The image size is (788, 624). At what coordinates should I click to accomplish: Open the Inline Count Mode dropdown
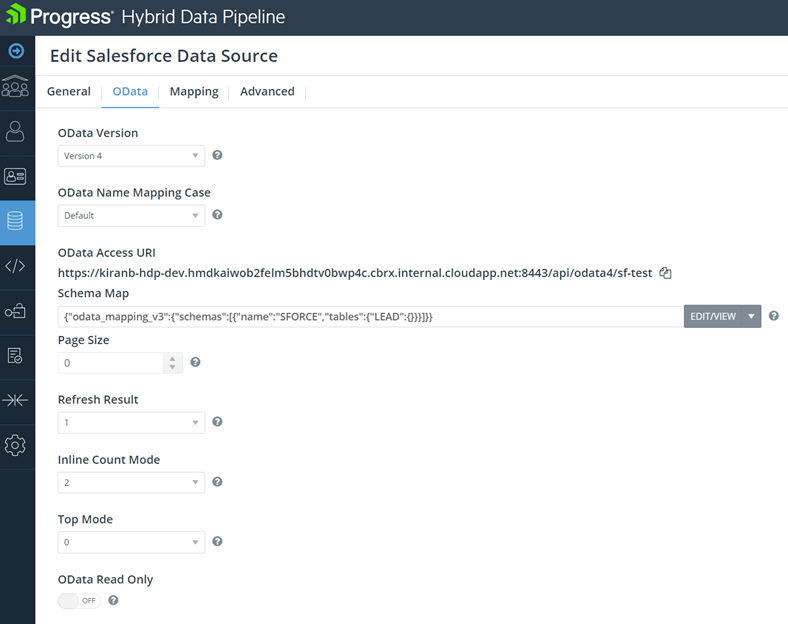click(x=131, y=482)
